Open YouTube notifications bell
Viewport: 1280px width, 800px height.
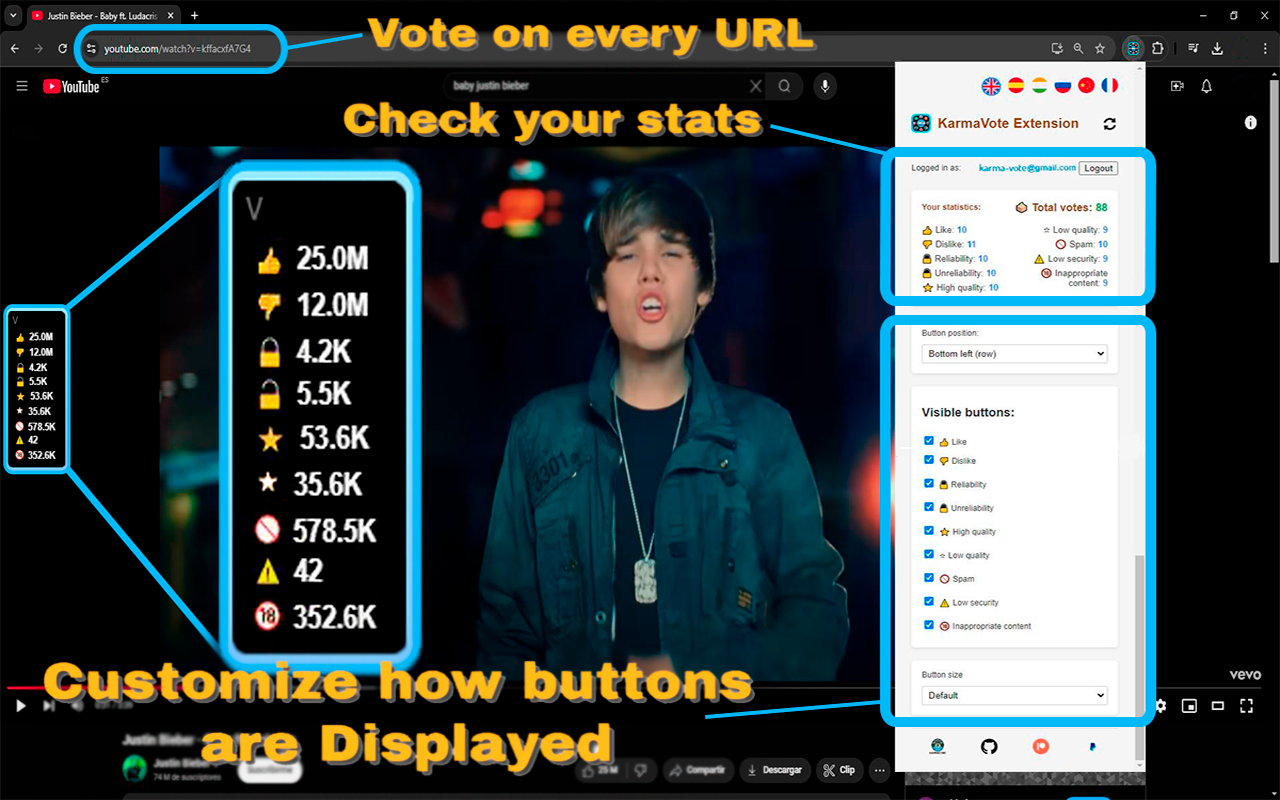pyautogui.click(x=1207, y=87)
